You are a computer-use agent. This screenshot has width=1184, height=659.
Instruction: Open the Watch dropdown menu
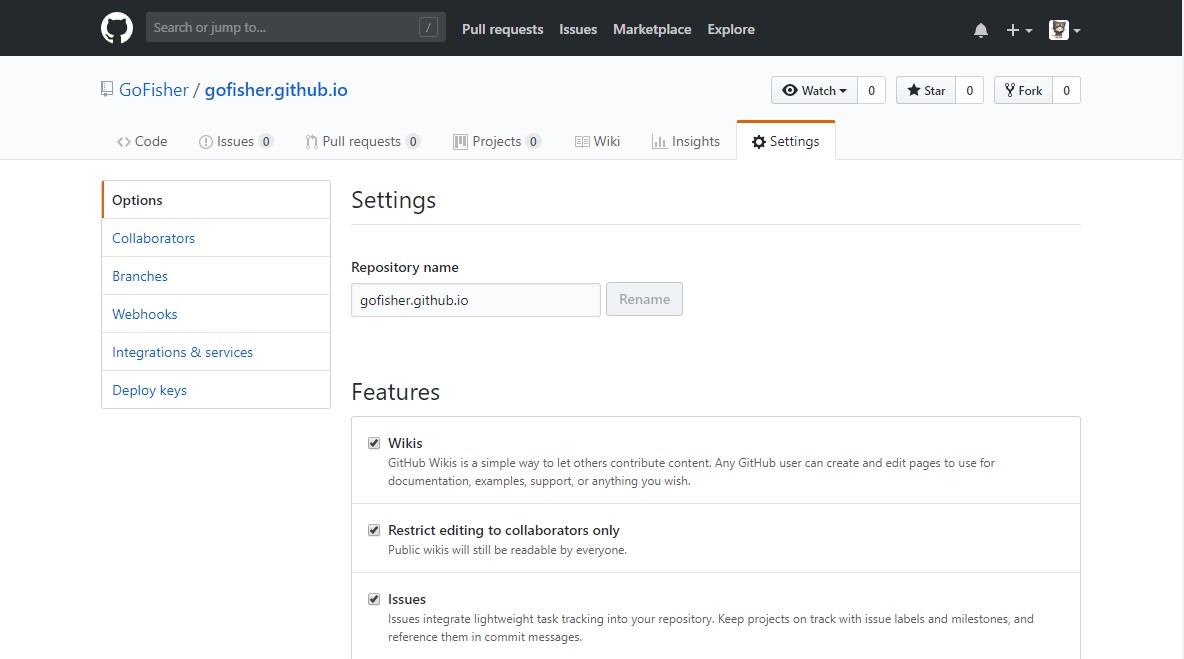[x=815, y=90]
